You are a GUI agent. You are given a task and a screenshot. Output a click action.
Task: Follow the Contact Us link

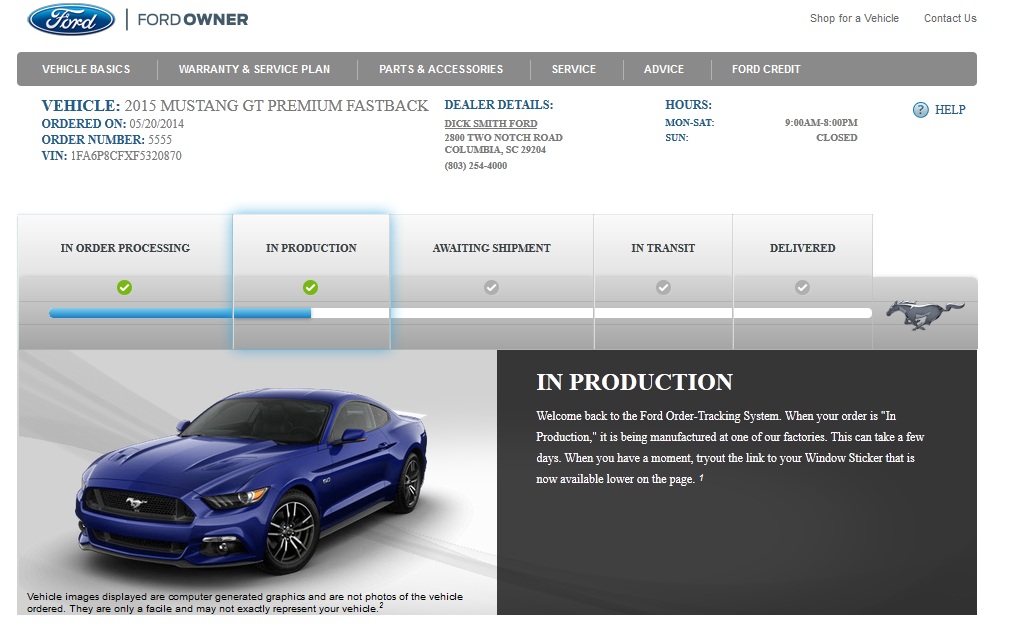(950, 18)
